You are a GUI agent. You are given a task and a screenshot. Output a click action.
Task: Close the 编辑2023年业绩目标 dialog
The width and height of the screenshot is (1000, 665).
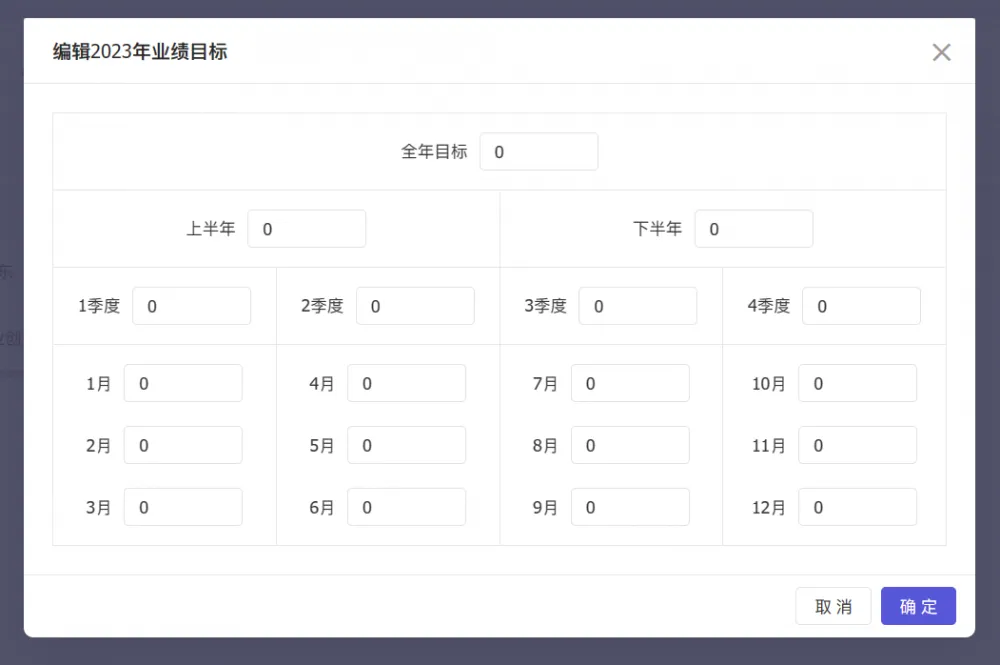(x=941, y=52)
